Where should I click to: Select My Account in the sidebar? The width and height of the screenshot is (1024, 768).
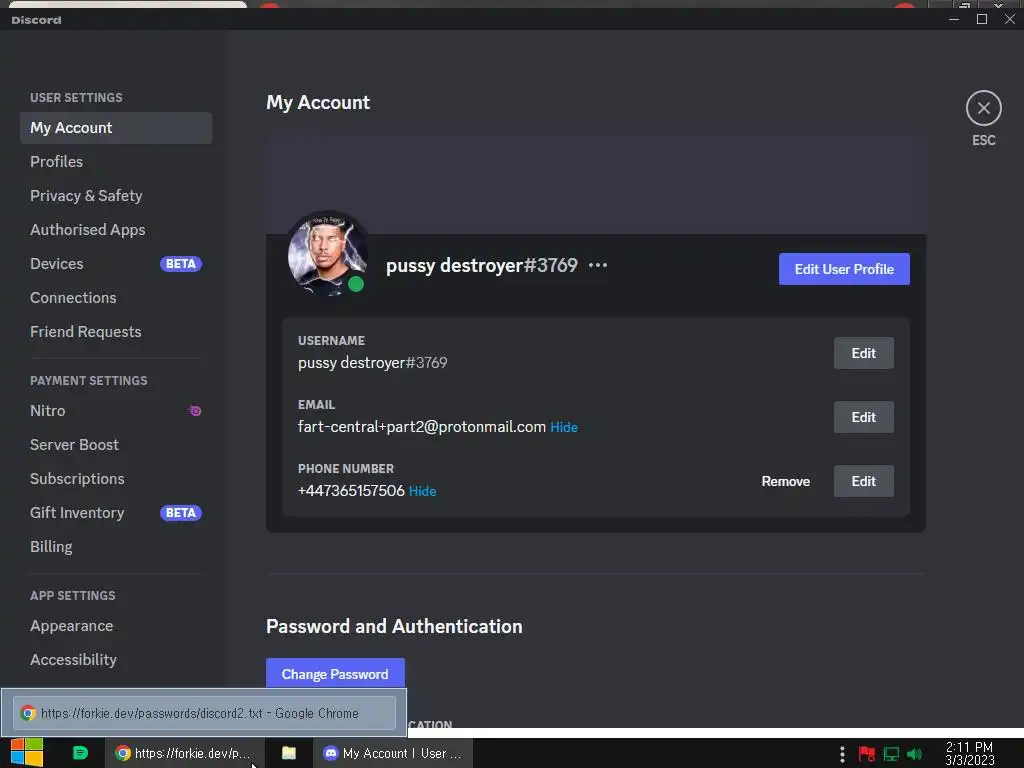[x=116, y=128]
